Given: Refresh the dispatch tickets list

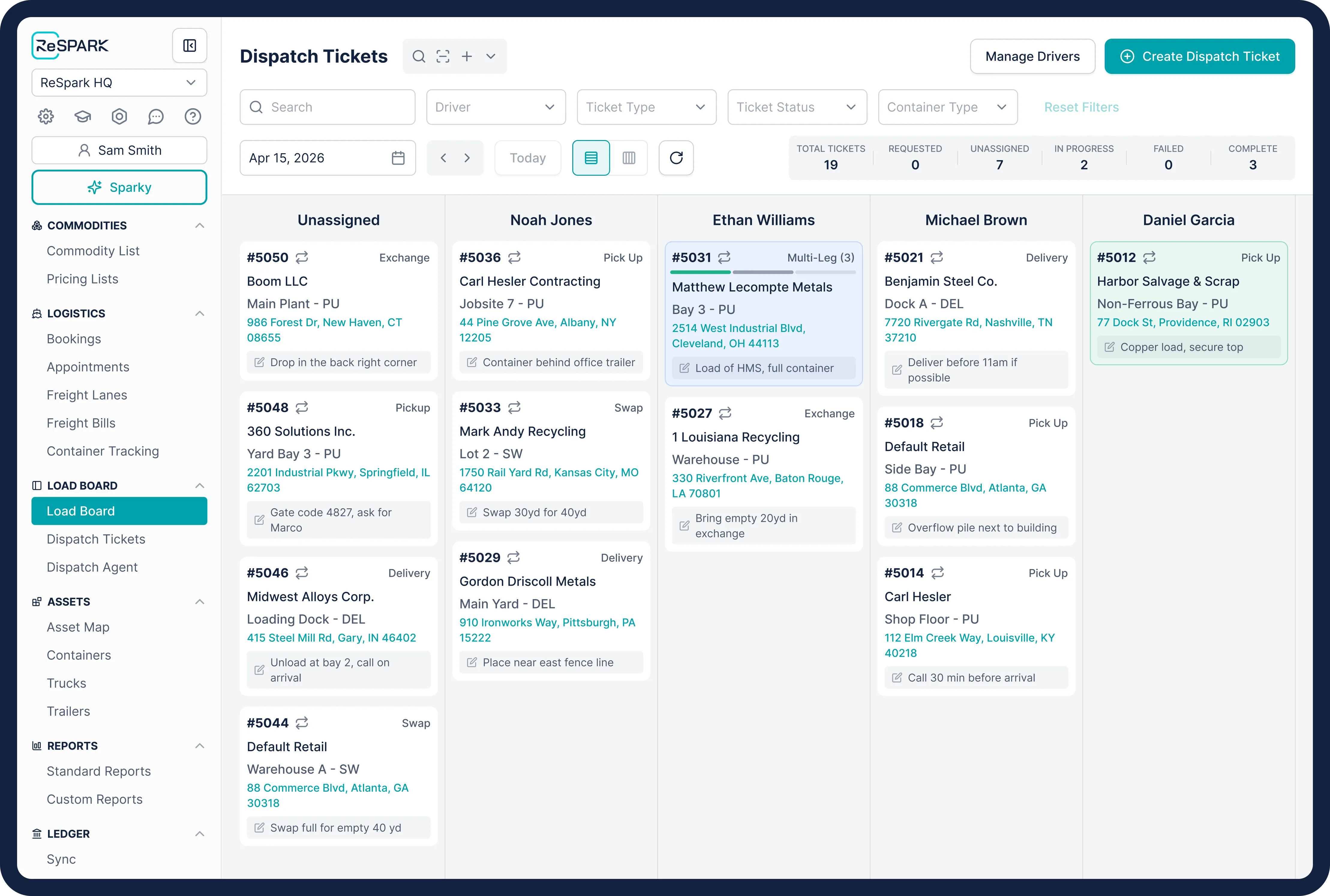Looking at the screenshot, I should (x=676, y=158).
